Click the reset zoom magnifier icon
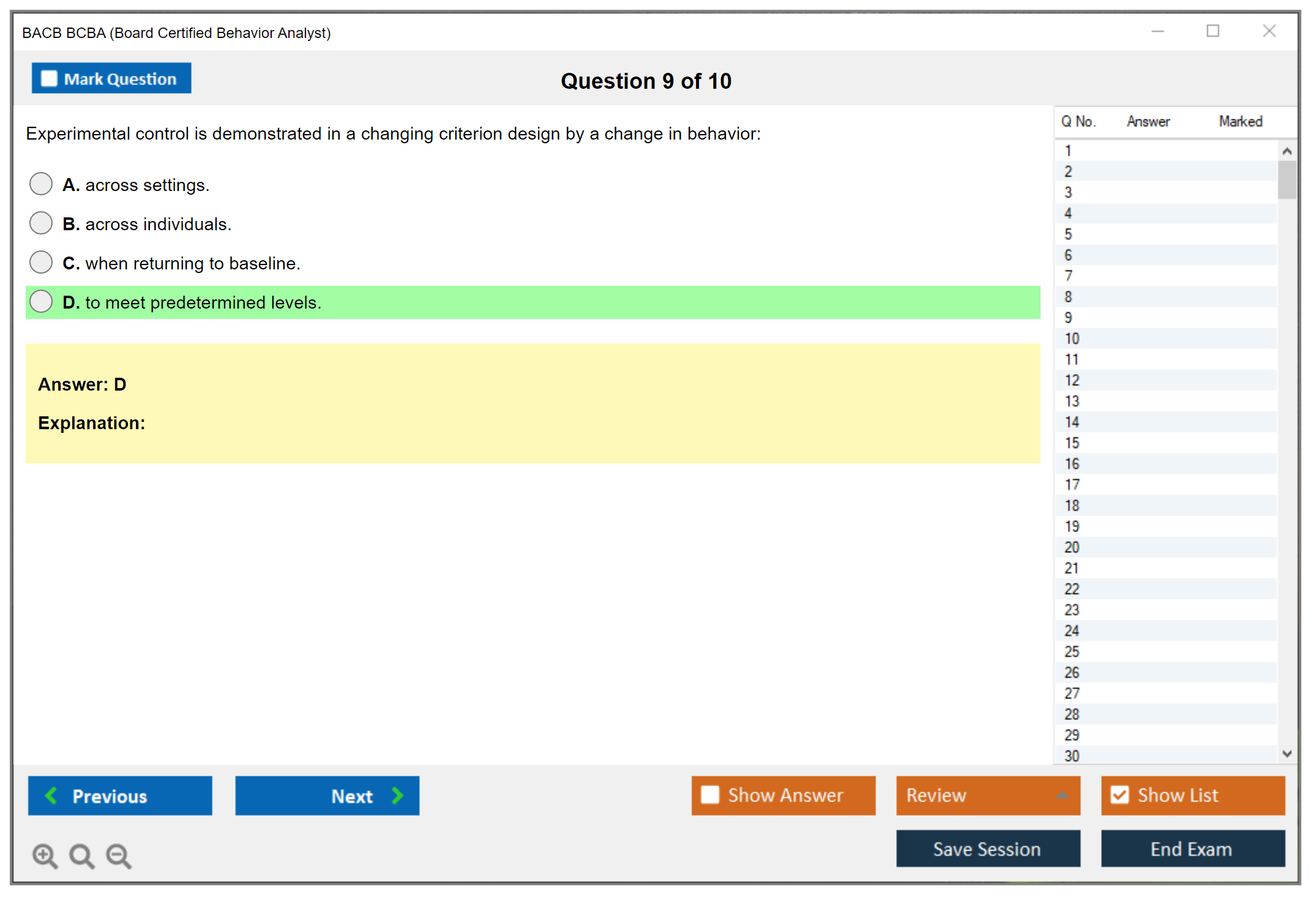This screenshot has width=1316, height=900. [x=81, y=855]
